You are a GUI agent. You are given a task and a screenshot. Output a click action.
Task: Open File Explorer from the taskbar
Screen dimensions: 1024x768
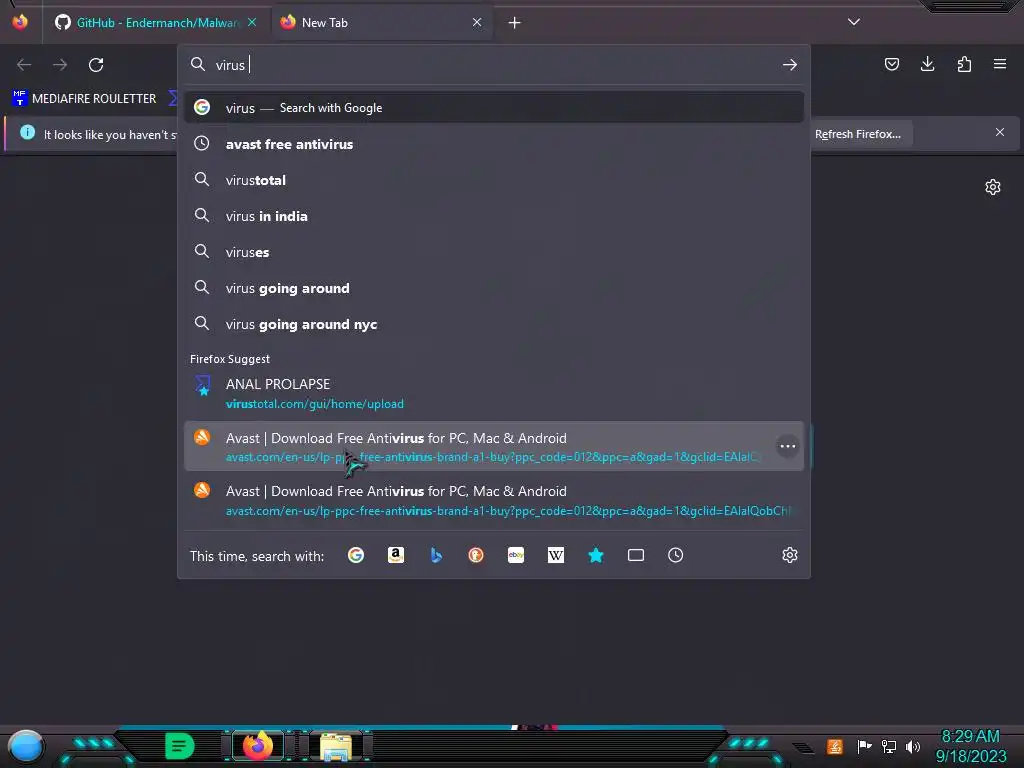pos(336,746)
